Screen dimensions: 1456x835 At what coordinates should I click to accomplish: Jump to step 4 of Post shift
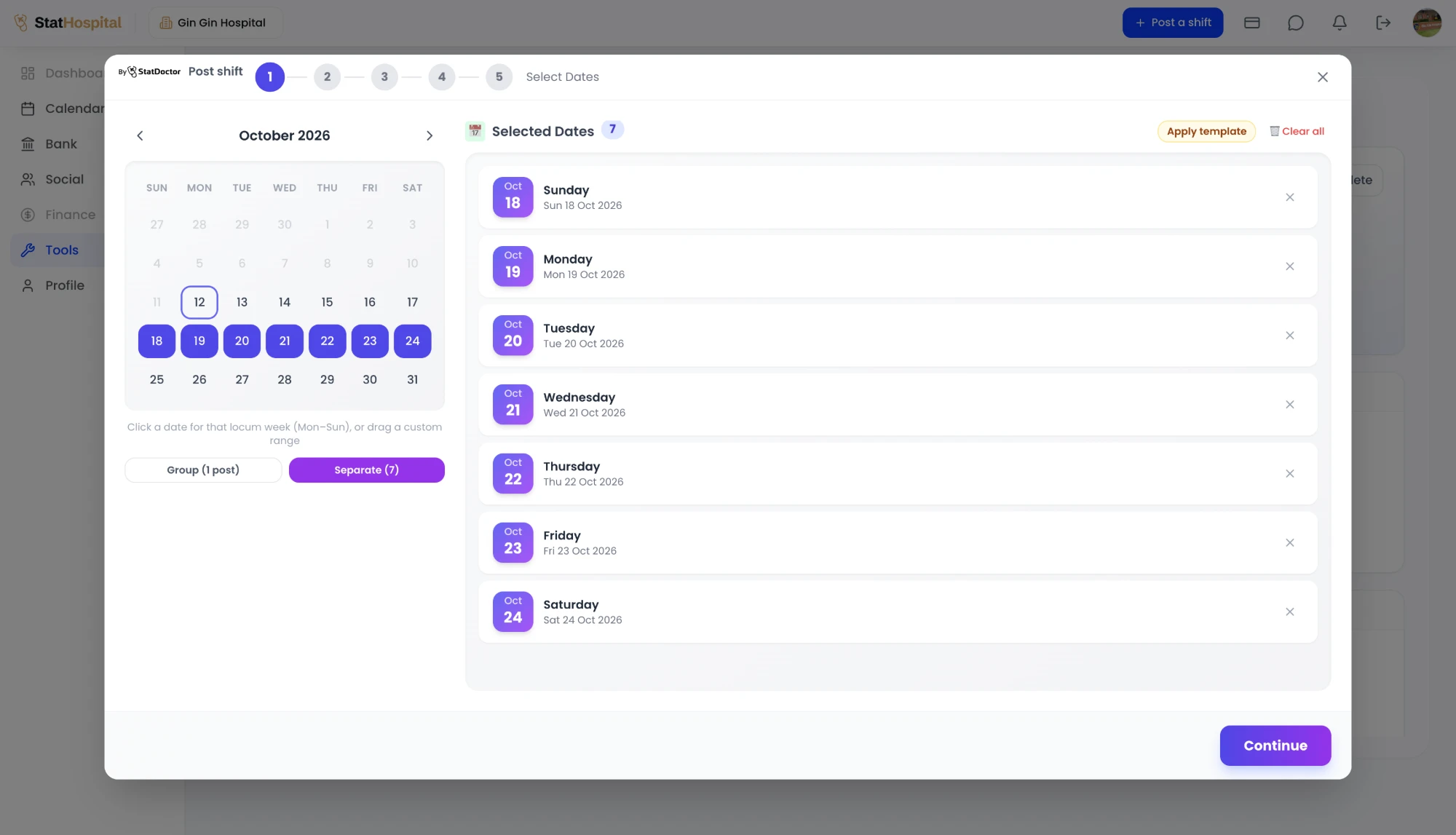click(442, 77)
